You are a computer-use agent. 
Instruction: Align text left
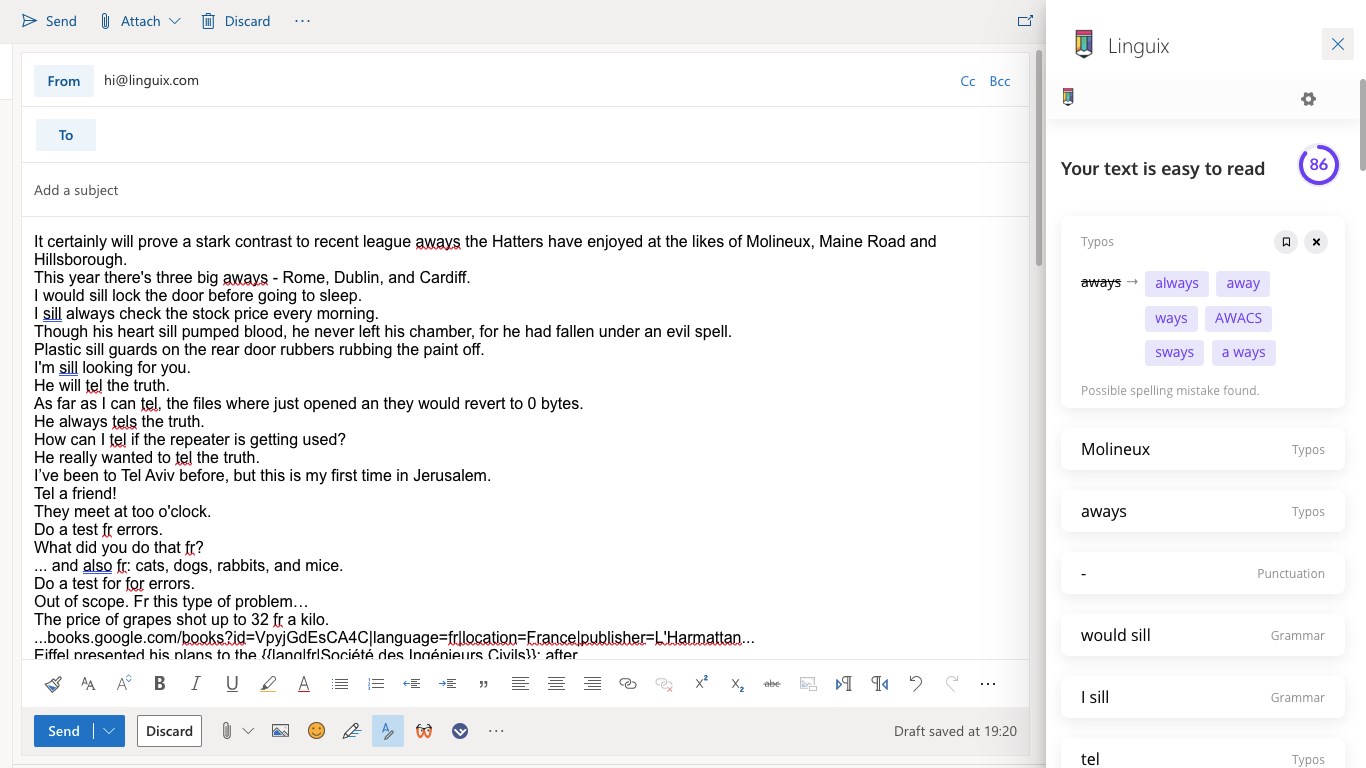click(x=520, y=684)
